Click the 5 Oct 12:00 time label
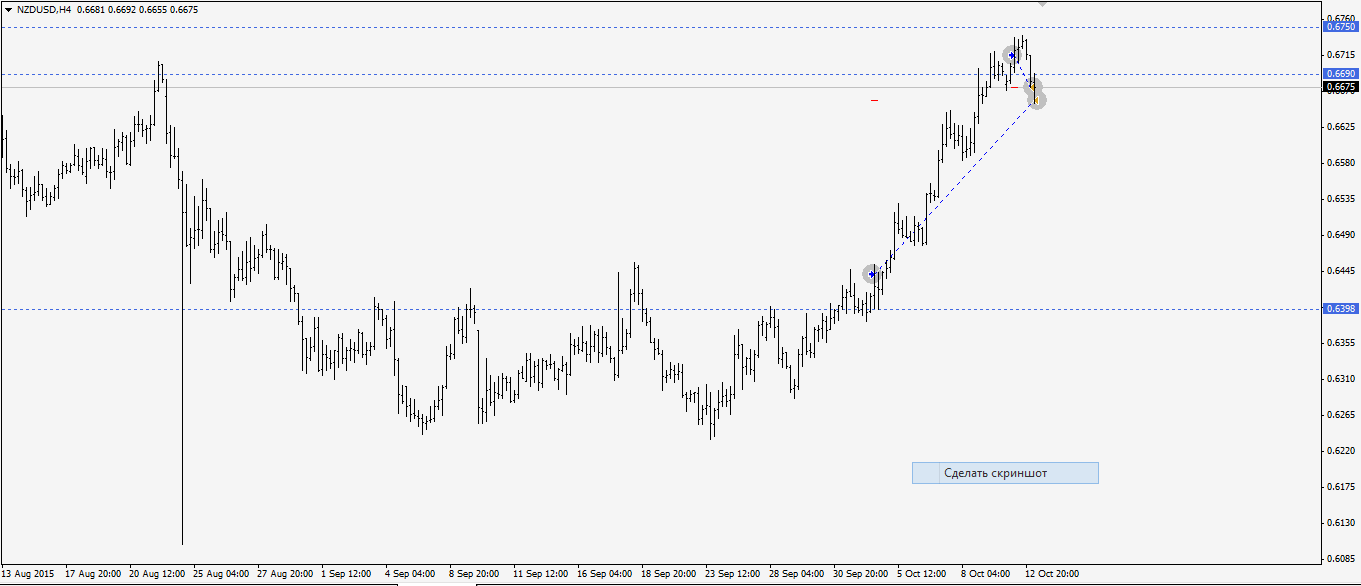The height and width of the screenshot is (586, 1361). tap(922, 574)
